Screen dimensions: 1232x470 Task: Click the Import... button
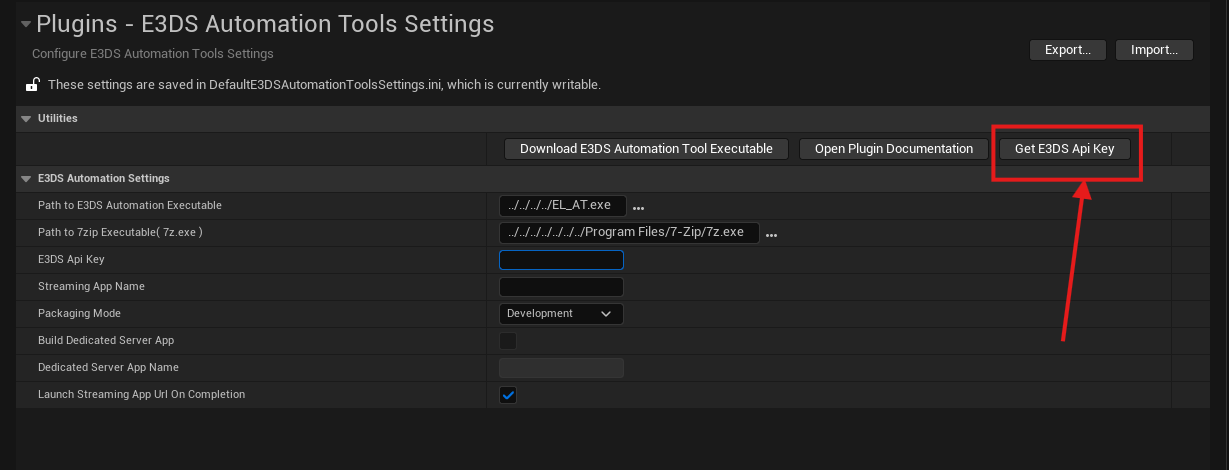coord(1154,50)
